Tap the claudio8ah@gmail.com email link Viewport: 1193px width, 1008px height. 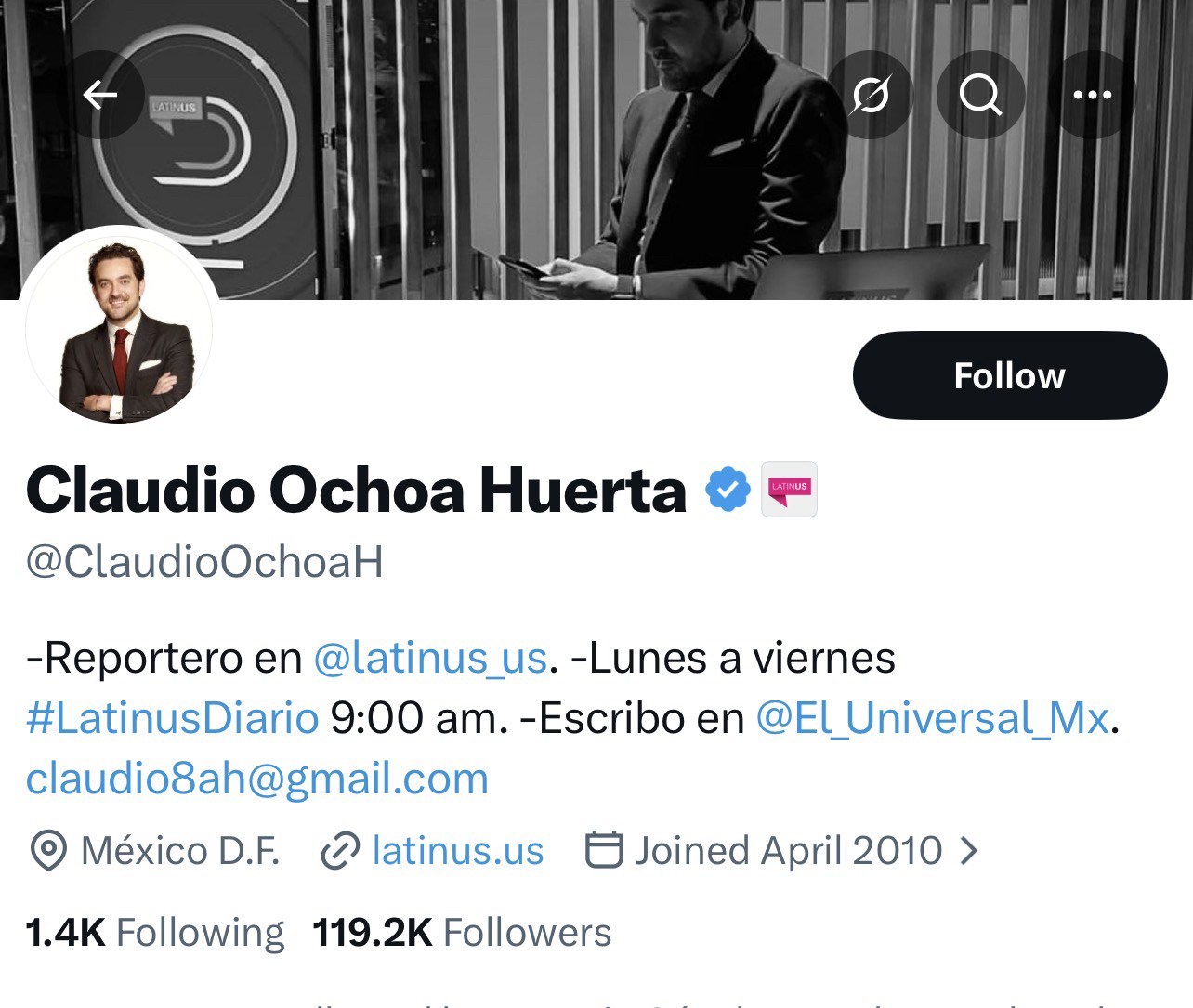[257, 779]
